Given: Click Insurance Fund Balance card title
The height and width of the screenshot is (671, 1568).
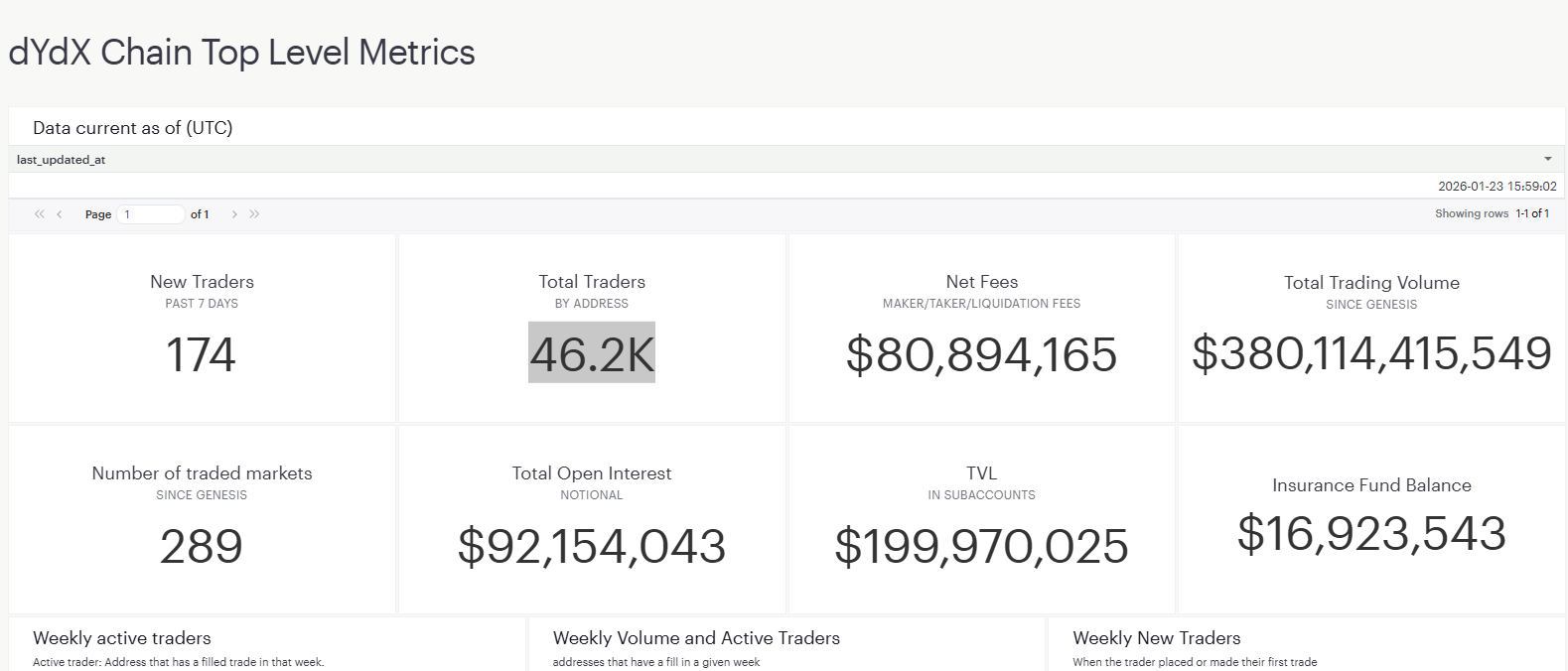Looking at the screenshot, I should coord(1372,485).
